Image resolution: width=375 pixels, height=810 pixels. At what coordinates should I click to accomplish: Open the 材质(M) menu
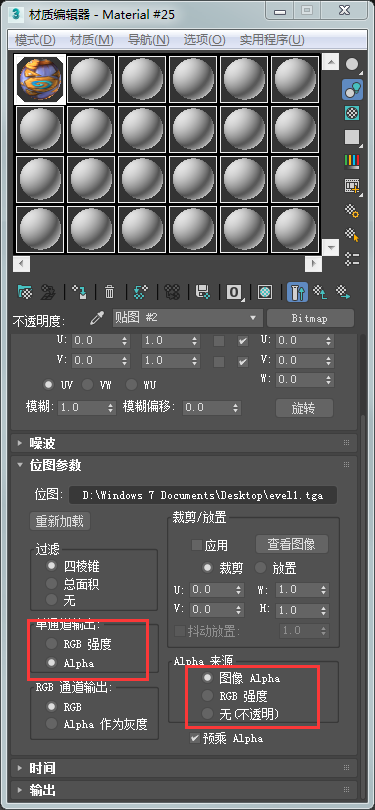91,40
